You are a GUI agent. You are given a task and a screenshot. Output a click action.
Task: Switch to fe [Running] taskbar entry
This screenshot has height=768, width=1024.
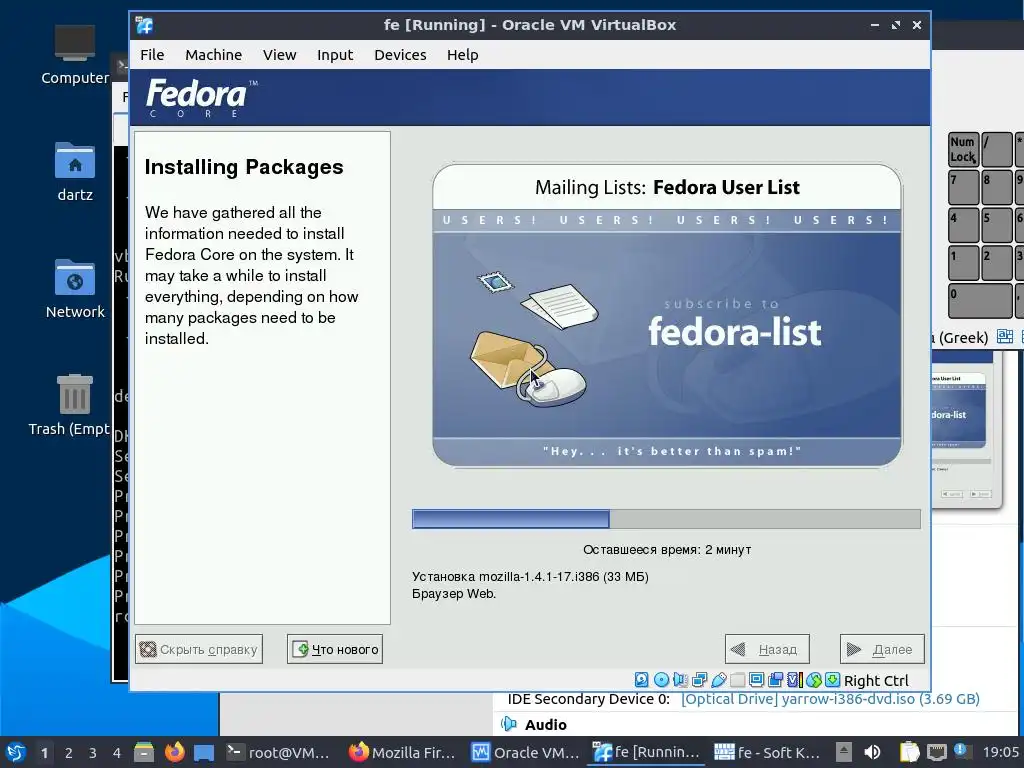(647, 752)
